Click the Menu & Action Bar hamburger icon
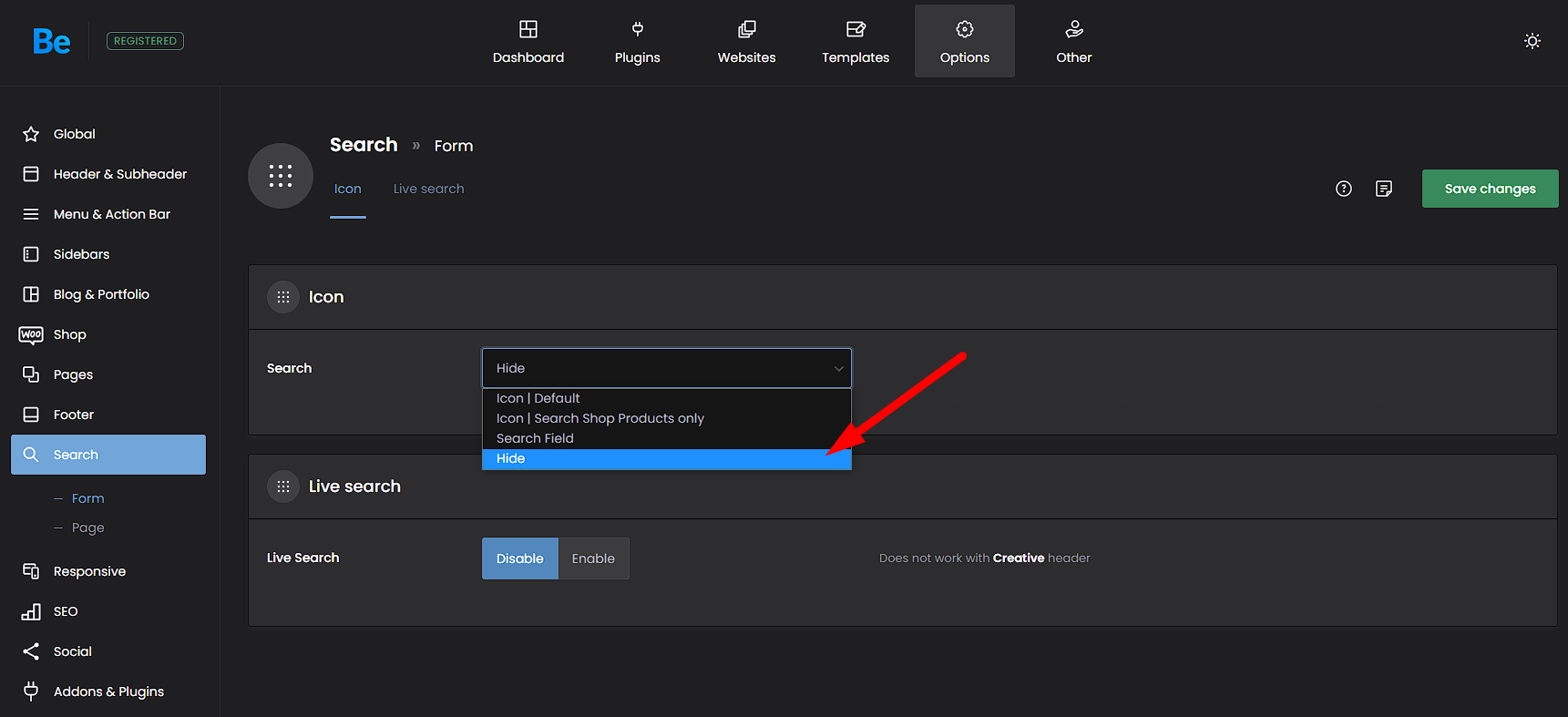This screenshot has height=717, width=1568. click(31, 214)
